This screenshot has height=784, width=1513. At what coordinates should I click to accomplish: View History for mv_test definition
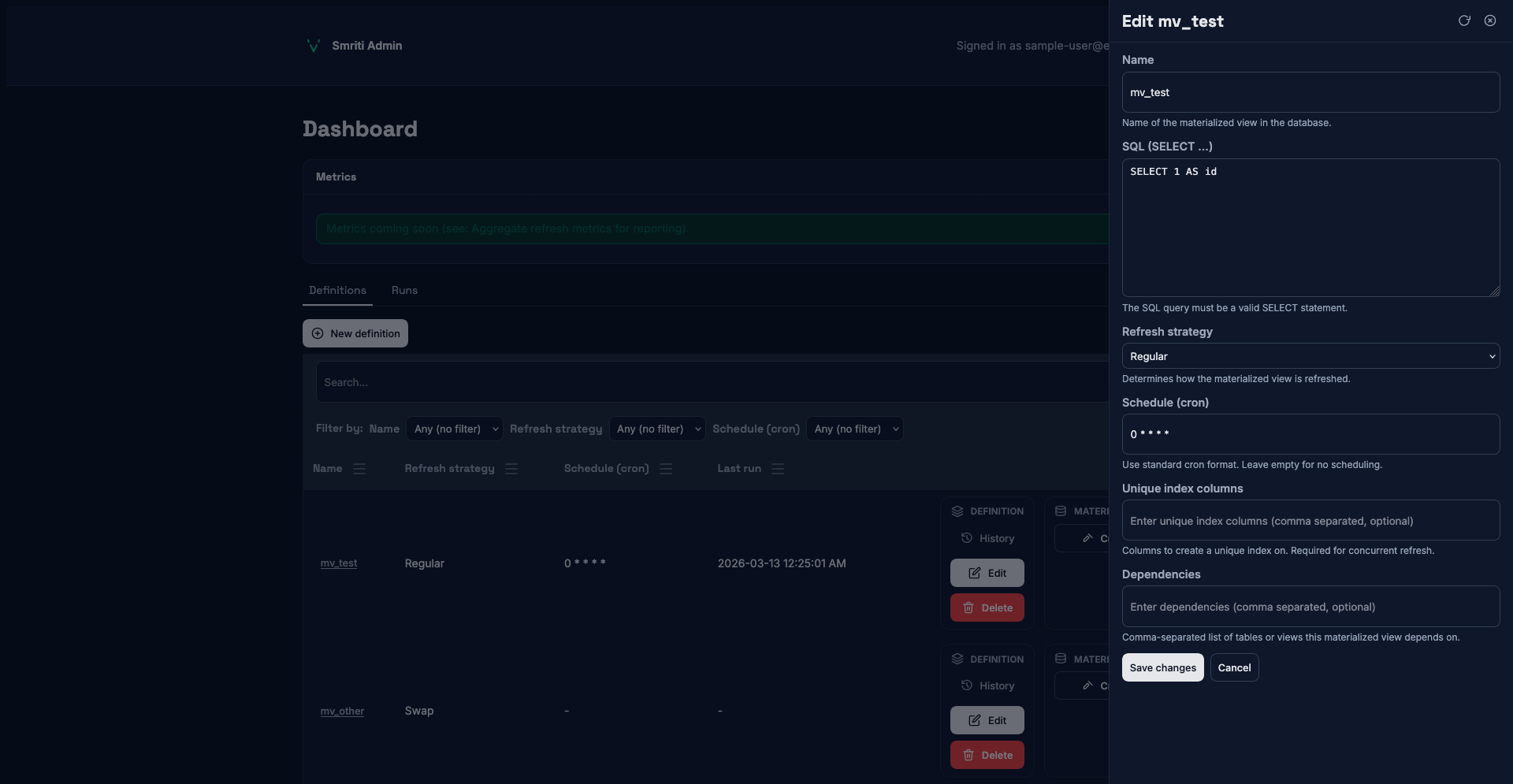click(x=987, y=539)
